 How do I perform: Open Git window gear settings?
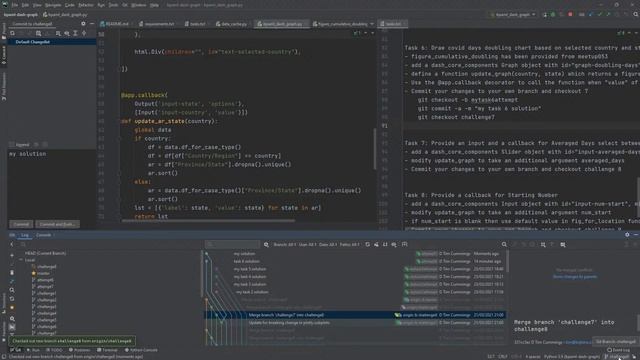pyautogui.click(x=627, y=235)
